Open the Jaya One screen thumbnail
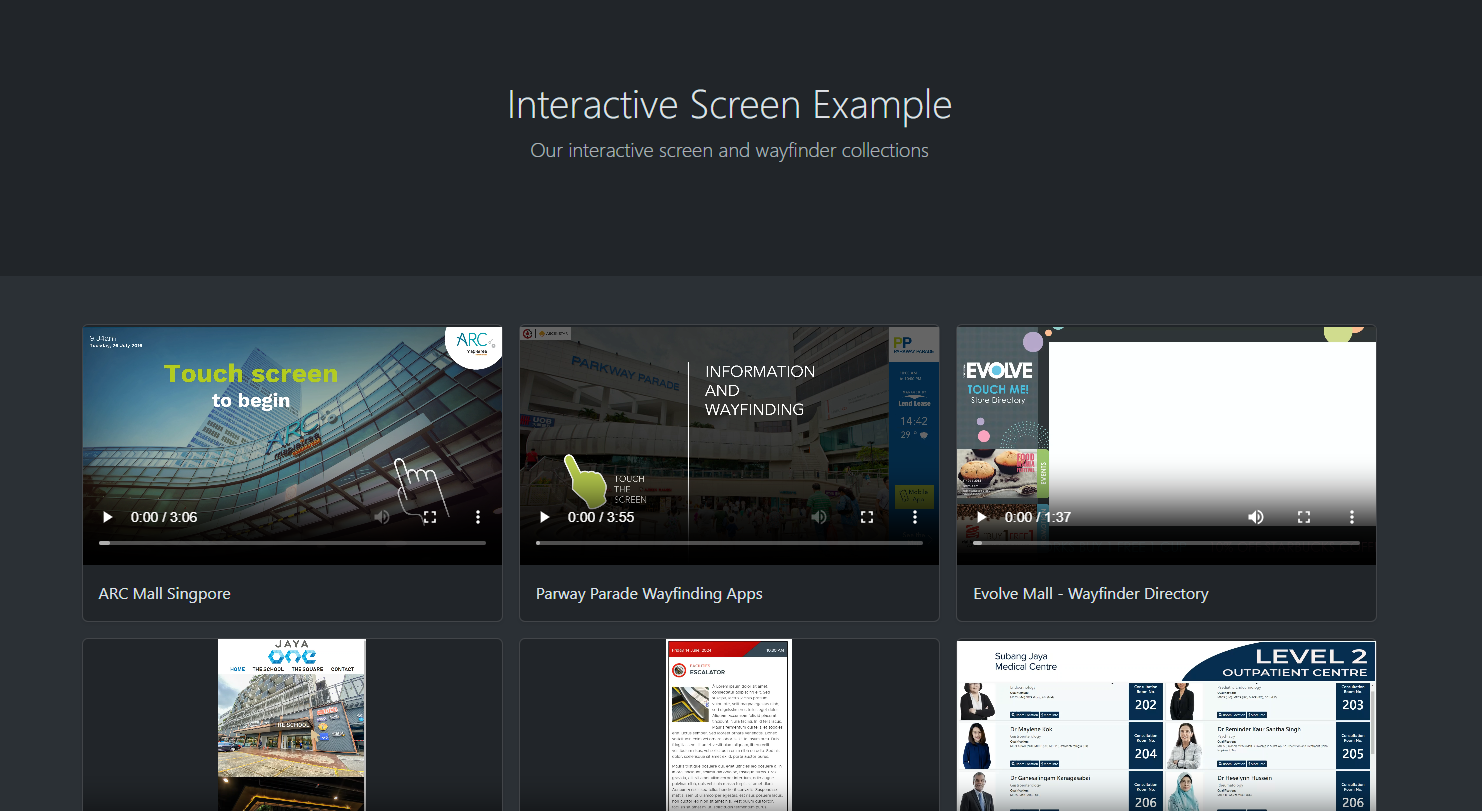Viewport: 1482px width, 811px height. coord(292,724)
